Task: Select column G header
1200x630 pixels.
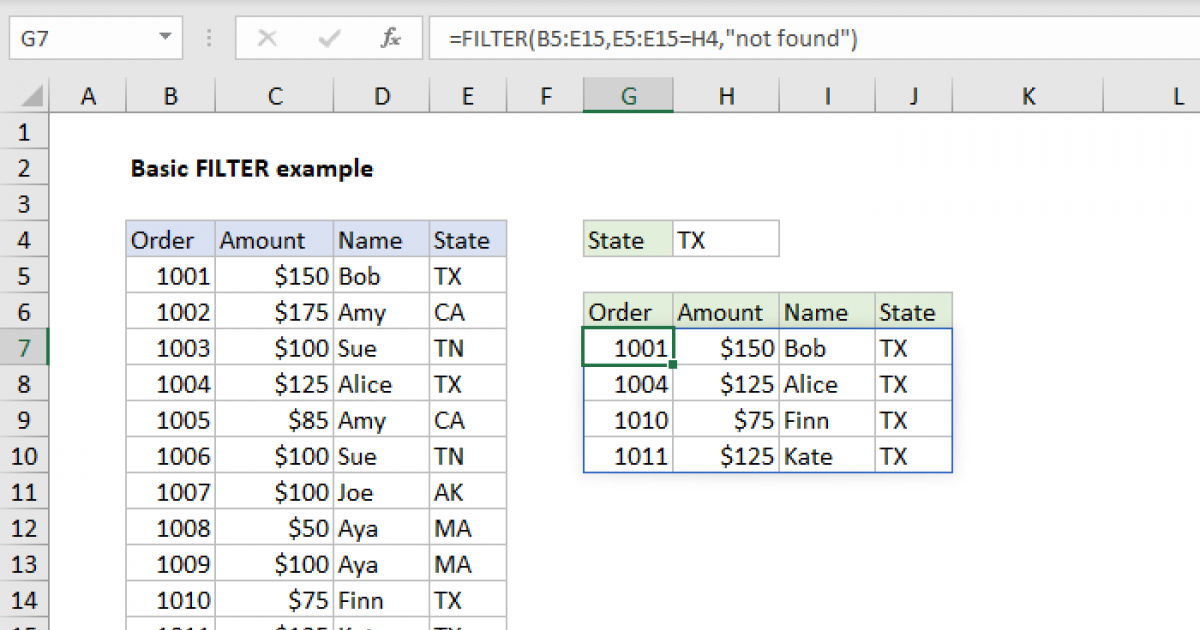Action: coord(628,96)
